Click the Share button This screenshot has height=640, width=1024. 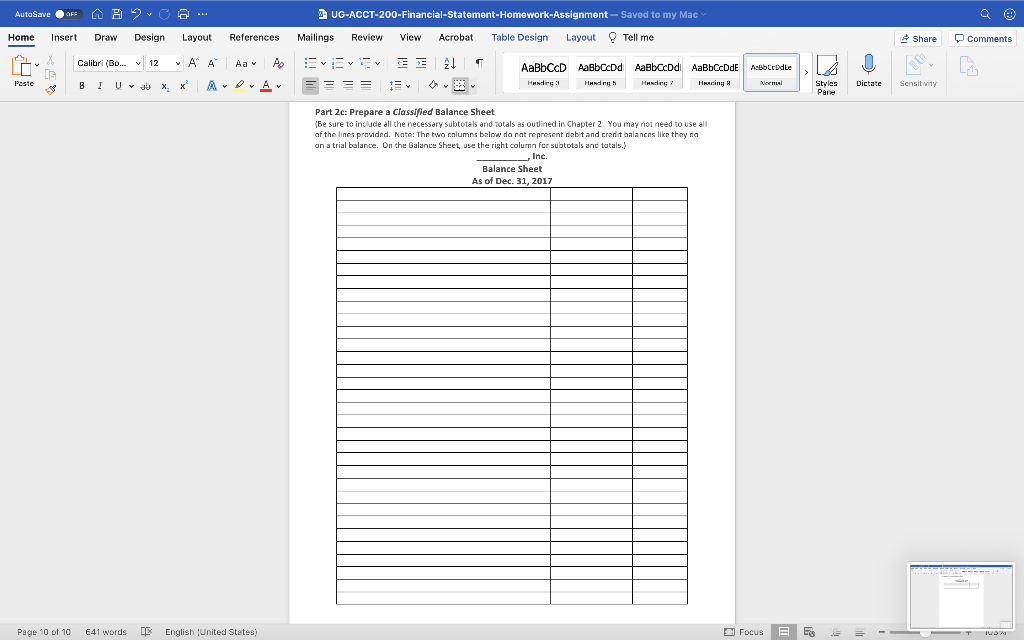[x=918, y=39]
